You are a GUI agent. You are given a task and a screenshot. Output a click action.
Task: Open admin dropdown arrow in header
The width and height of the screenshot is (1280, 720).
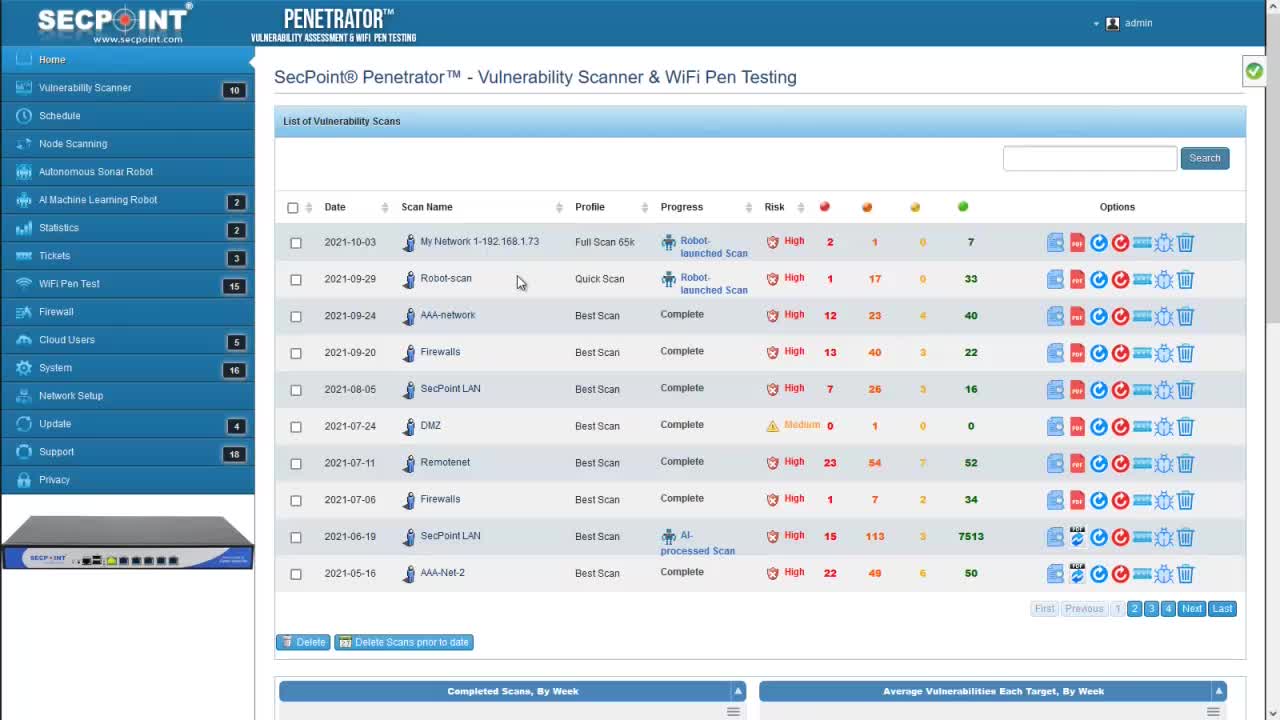click(x=1096, y=24)
